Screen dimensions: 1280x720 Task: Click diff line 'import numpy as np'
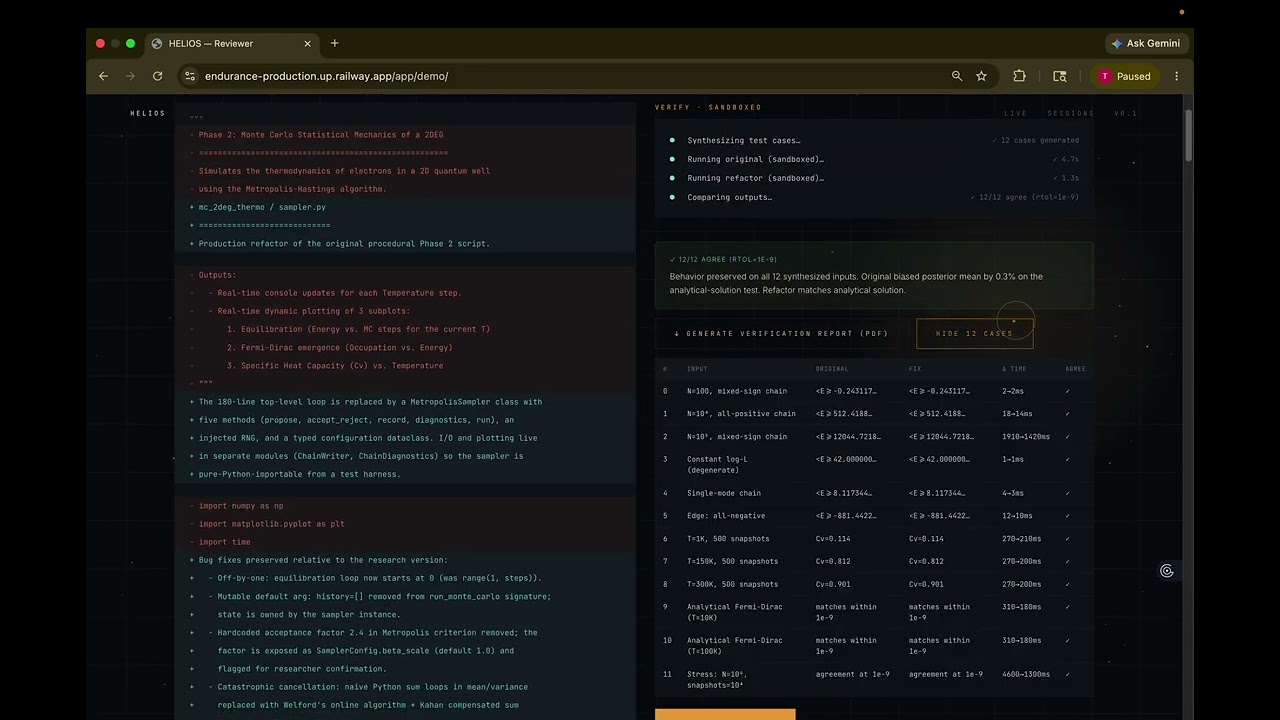241,506
